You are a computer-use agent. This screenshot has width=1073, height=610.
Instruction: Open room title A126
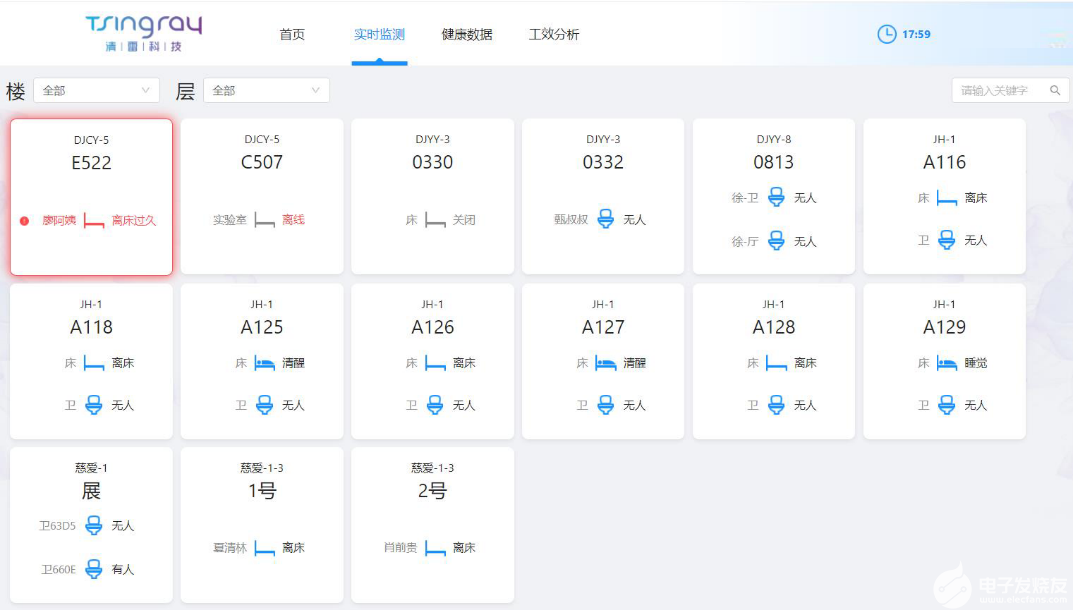(x=432, y=327)
